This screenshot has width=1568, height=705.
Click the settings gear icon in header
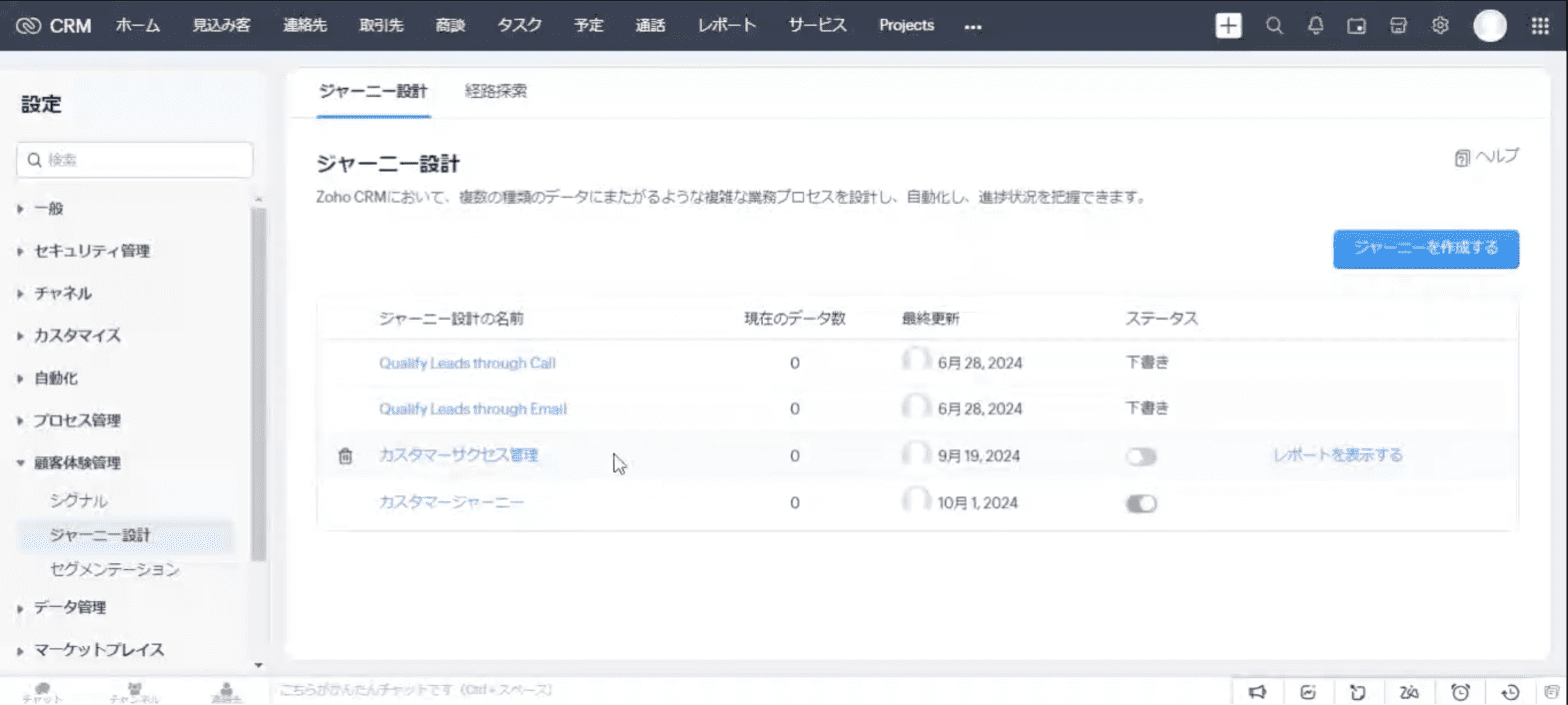1440,26
